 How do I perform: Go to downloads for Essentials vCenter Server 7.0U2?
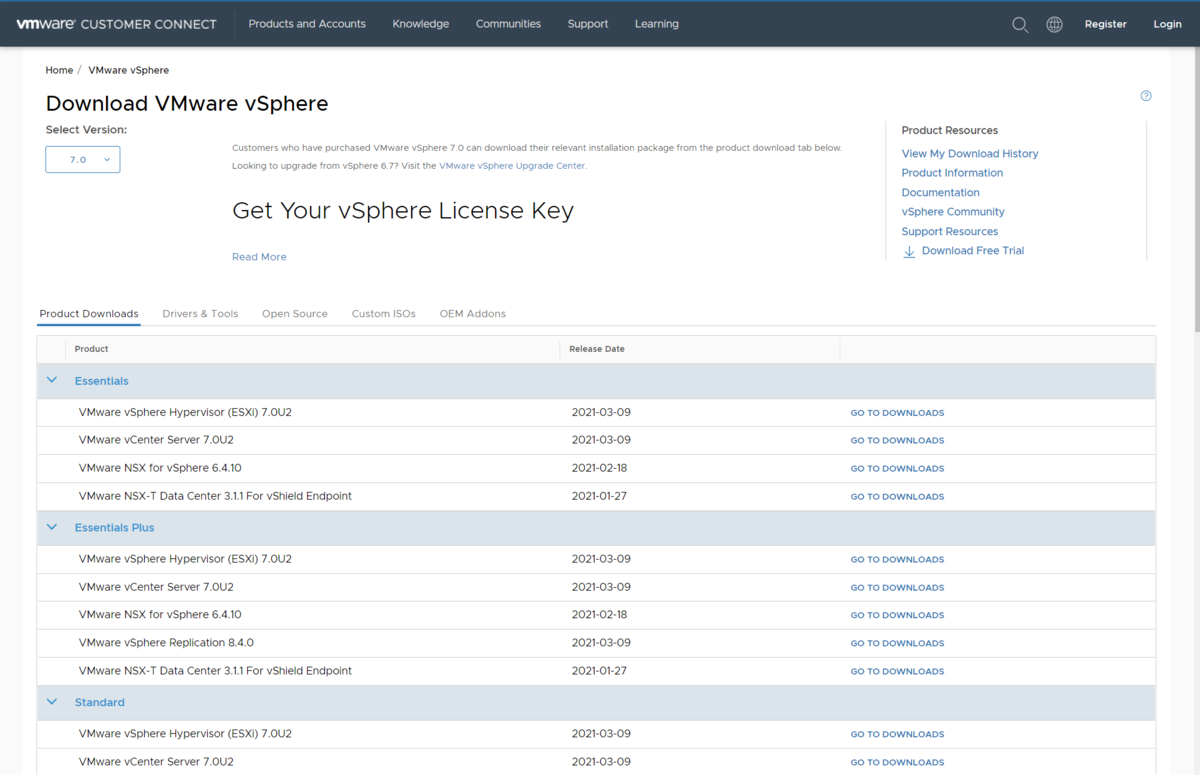[x=897, y=441]
